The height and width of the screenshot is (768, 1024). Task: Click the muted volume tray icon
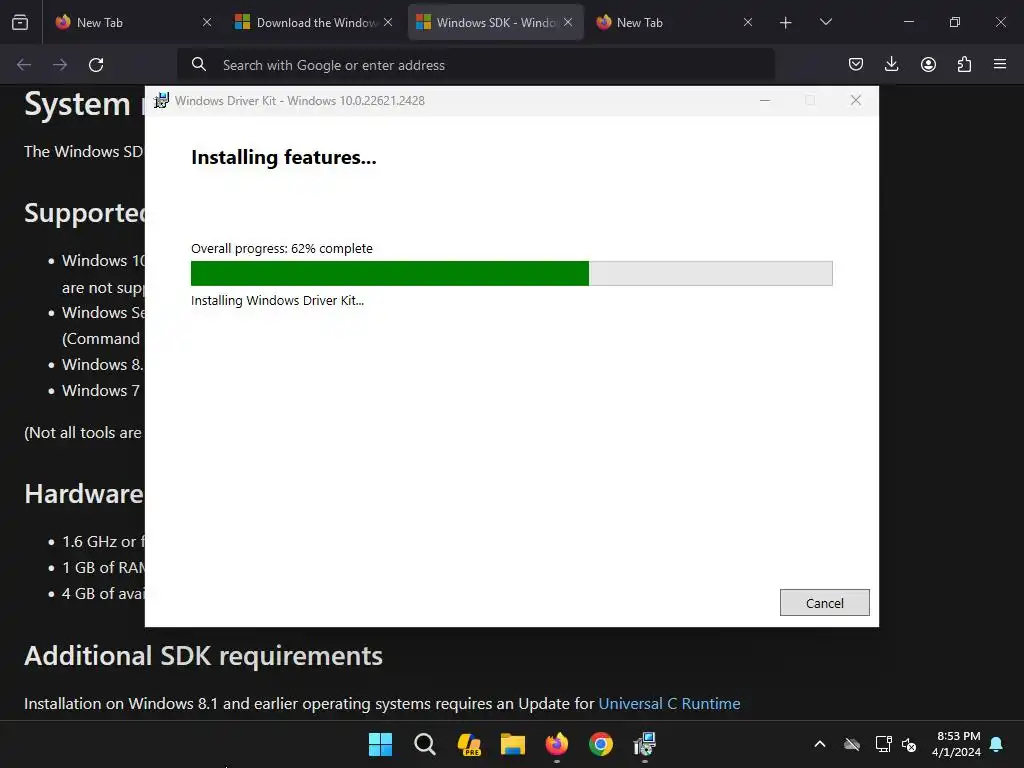click(x=909, y=744)
